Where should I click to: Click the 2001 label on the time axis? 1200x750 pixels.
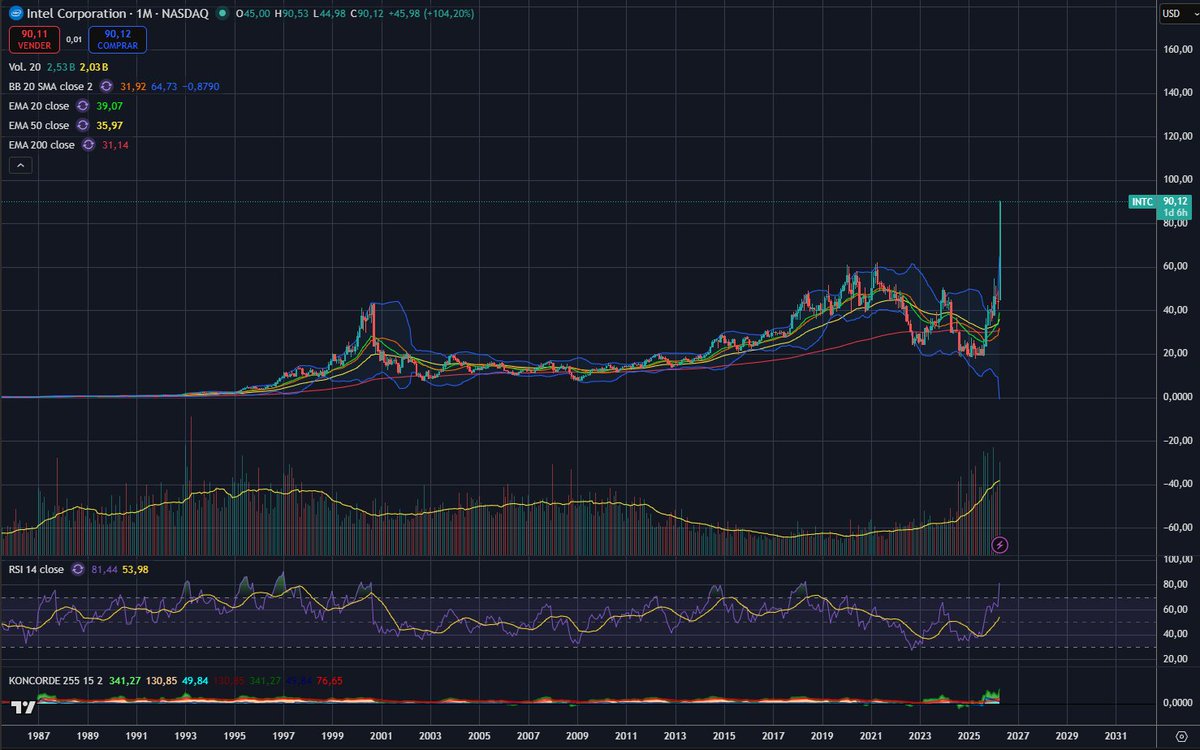click(x=381, y=735)
